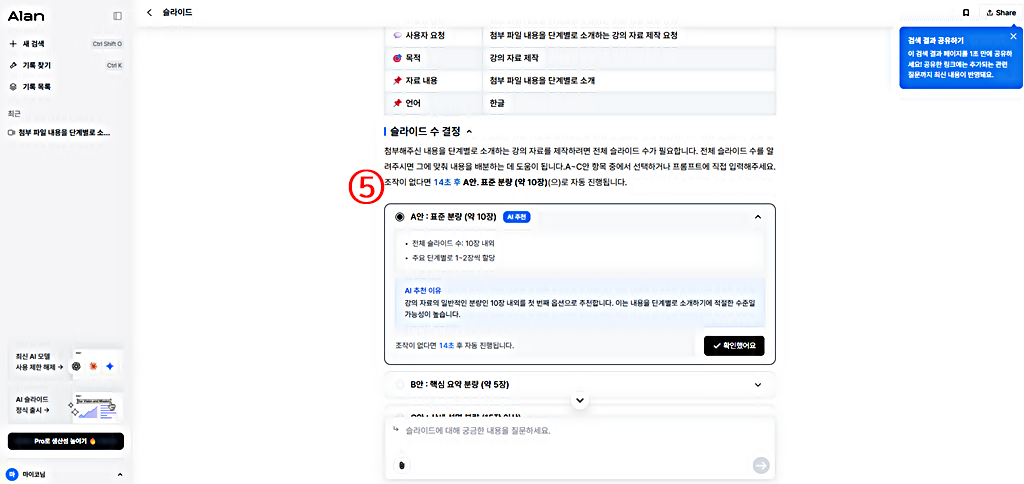This screenshot has height=484, width=1024.
Task: Select the B안 : 핵심 요약 분량 radio button
Action: pyautogui.click(x=400, y=385)
